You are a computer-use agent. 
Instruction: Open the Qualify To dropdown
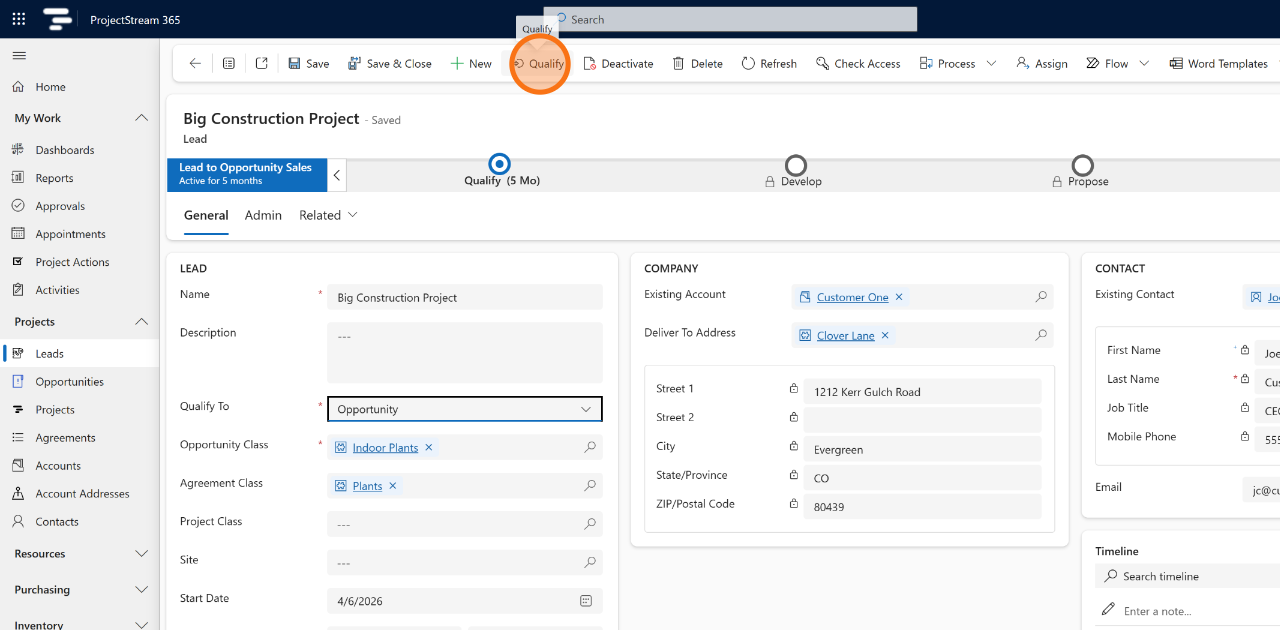[465, 409]
